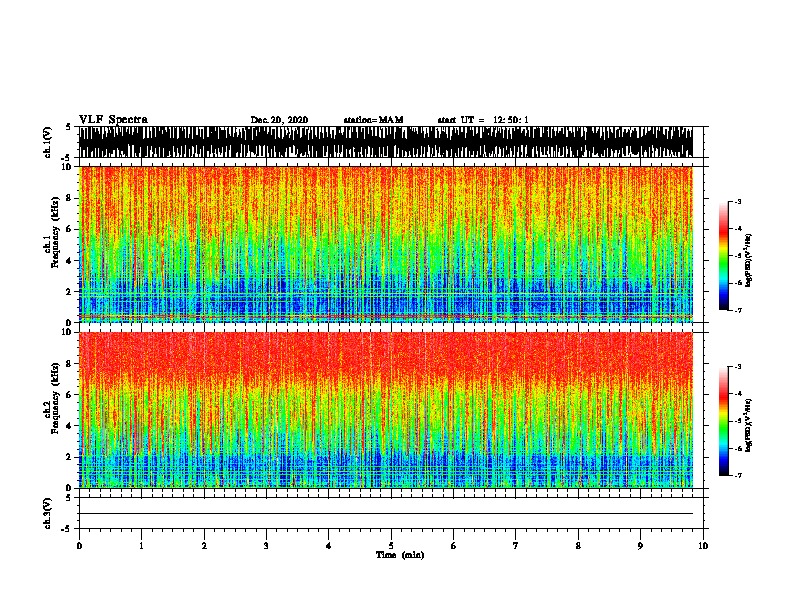Click the "10" label on the time axis
This screenshot has width=792, height=612.
703,546
